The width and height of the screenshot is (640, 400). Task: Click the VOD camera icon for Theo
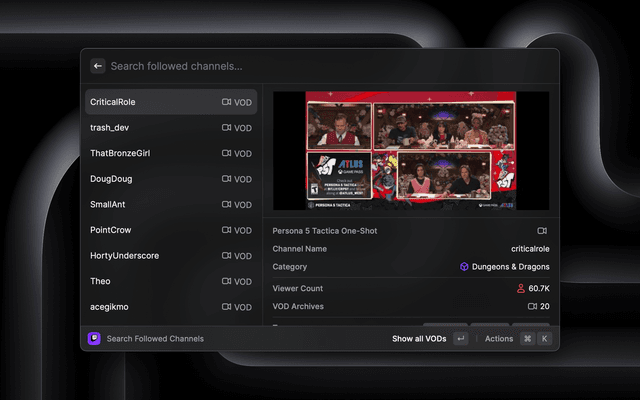click(226, 281)
